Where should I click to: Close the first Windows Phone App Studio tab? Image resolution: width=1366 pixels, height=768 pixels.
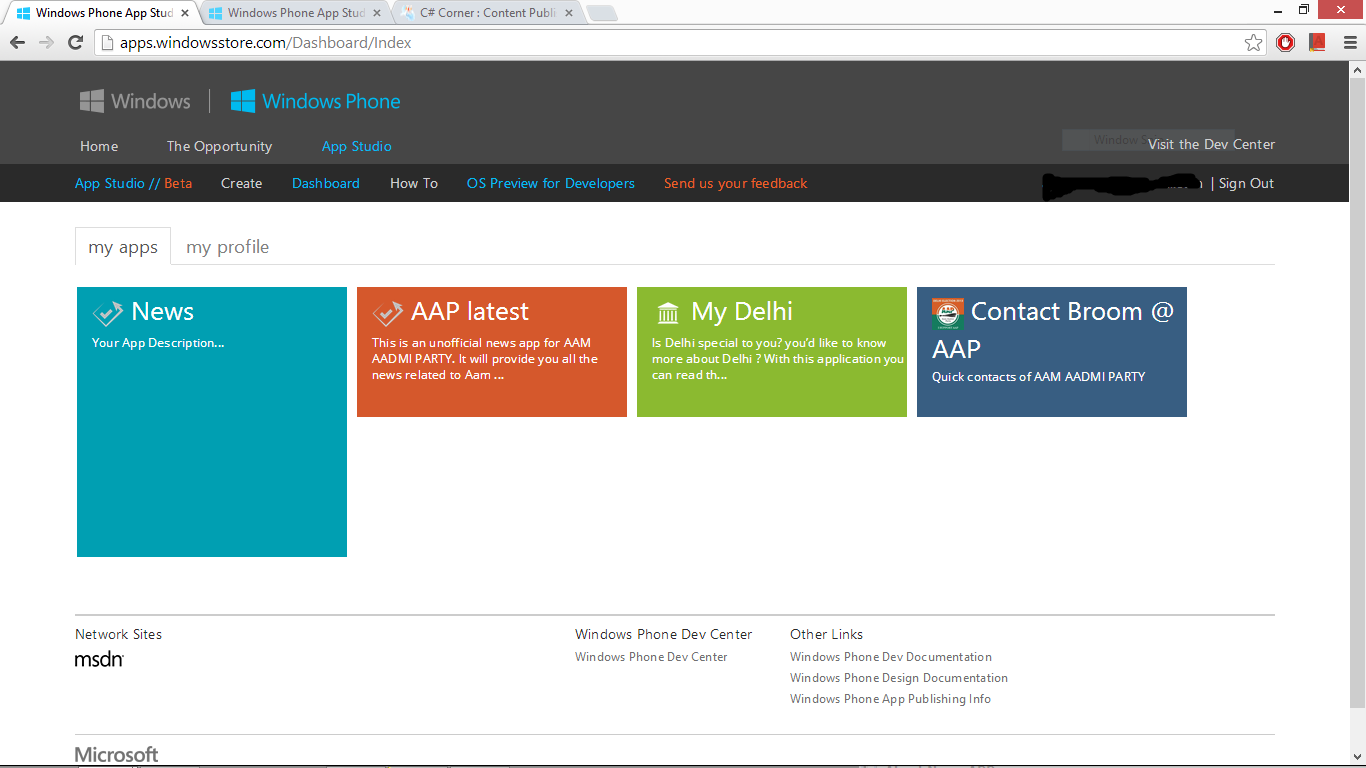point(185,13)
